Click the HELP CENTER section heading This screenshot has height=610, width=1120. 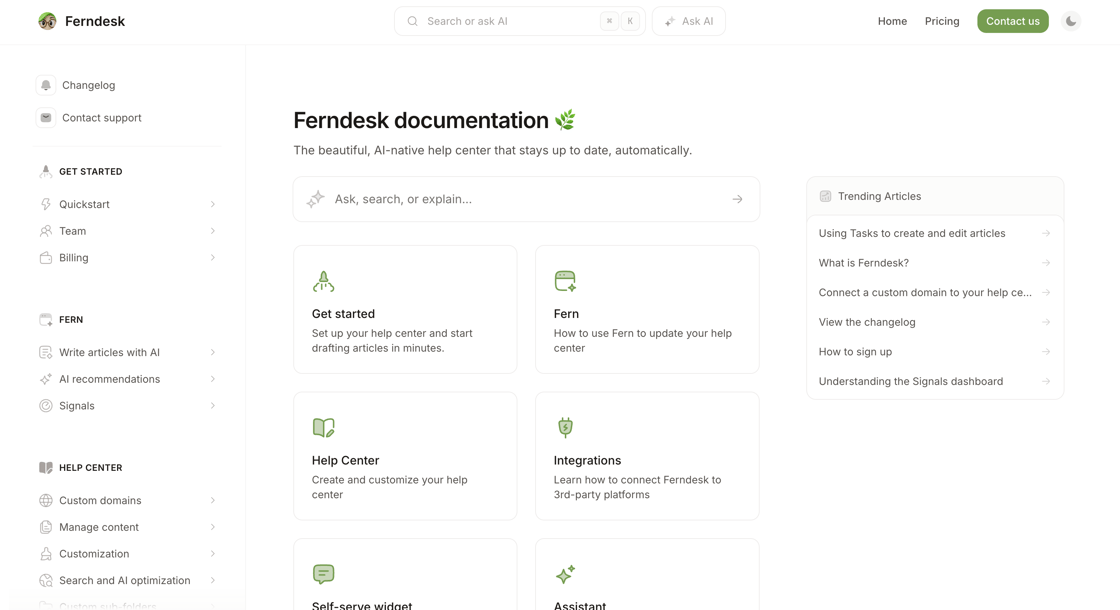(91, 468)
